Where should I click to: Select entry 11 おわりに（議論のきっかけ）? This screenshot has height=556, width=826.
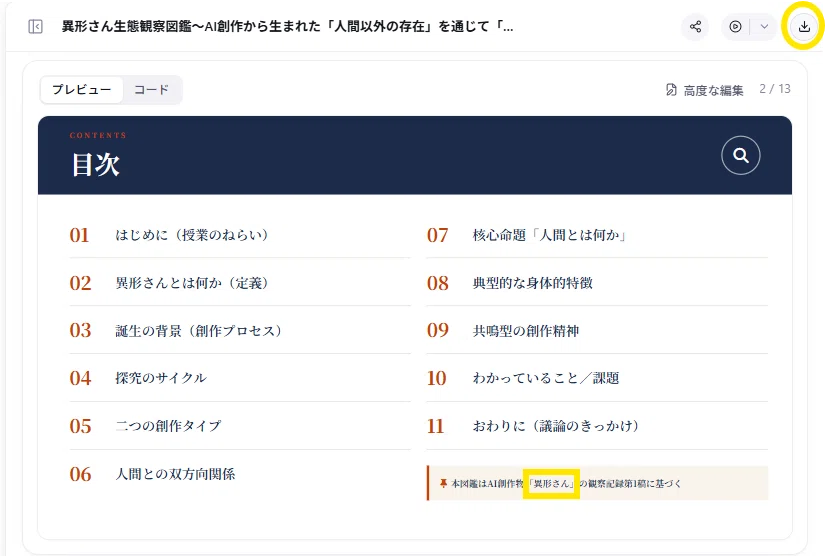tap(597, 426)
